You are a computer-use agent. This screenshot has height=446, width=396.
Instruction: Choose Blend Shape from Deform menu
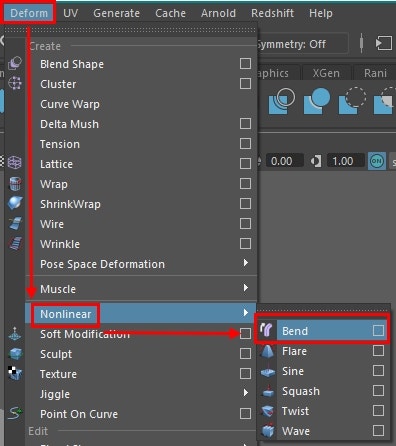72,64
